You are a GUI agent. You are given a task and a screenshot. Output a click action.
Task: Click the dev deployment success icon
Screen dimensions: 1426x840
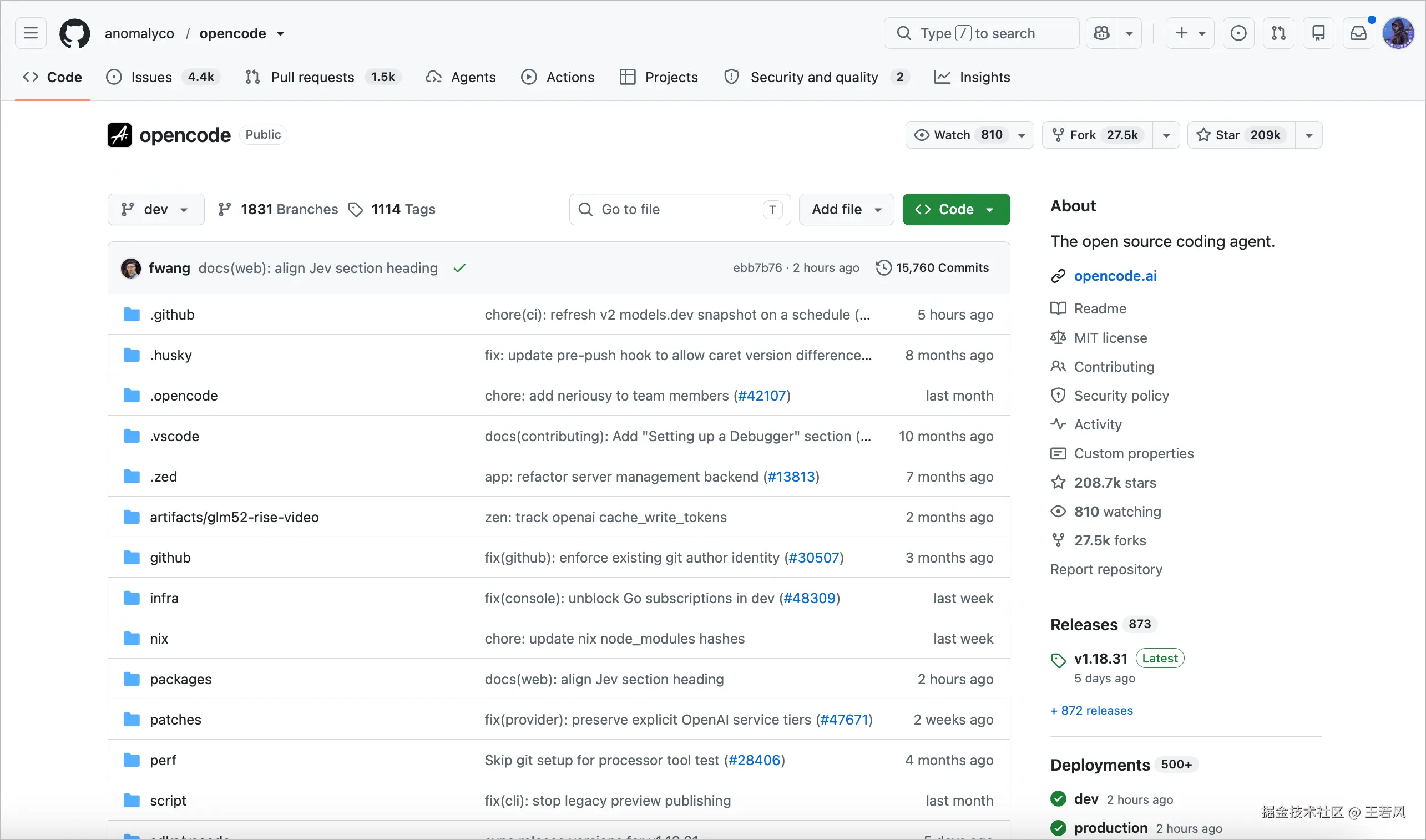point(1058,799)
